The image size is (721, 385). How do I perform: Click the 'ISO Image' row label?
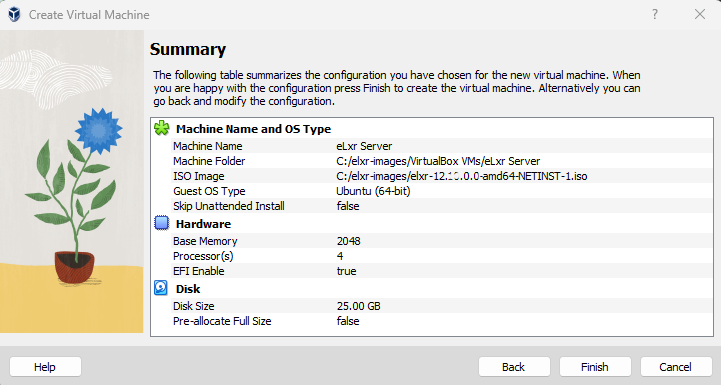(199, 176)
